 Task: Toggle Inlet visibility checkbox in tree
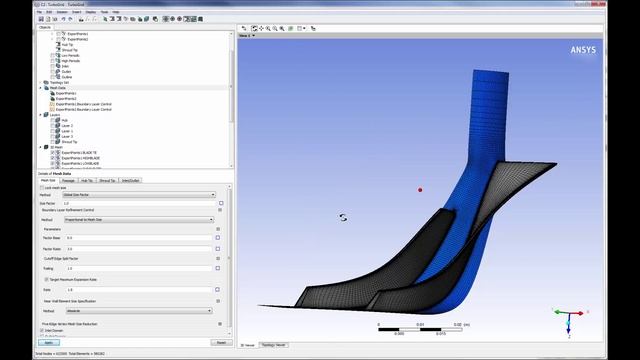[53, 66]
